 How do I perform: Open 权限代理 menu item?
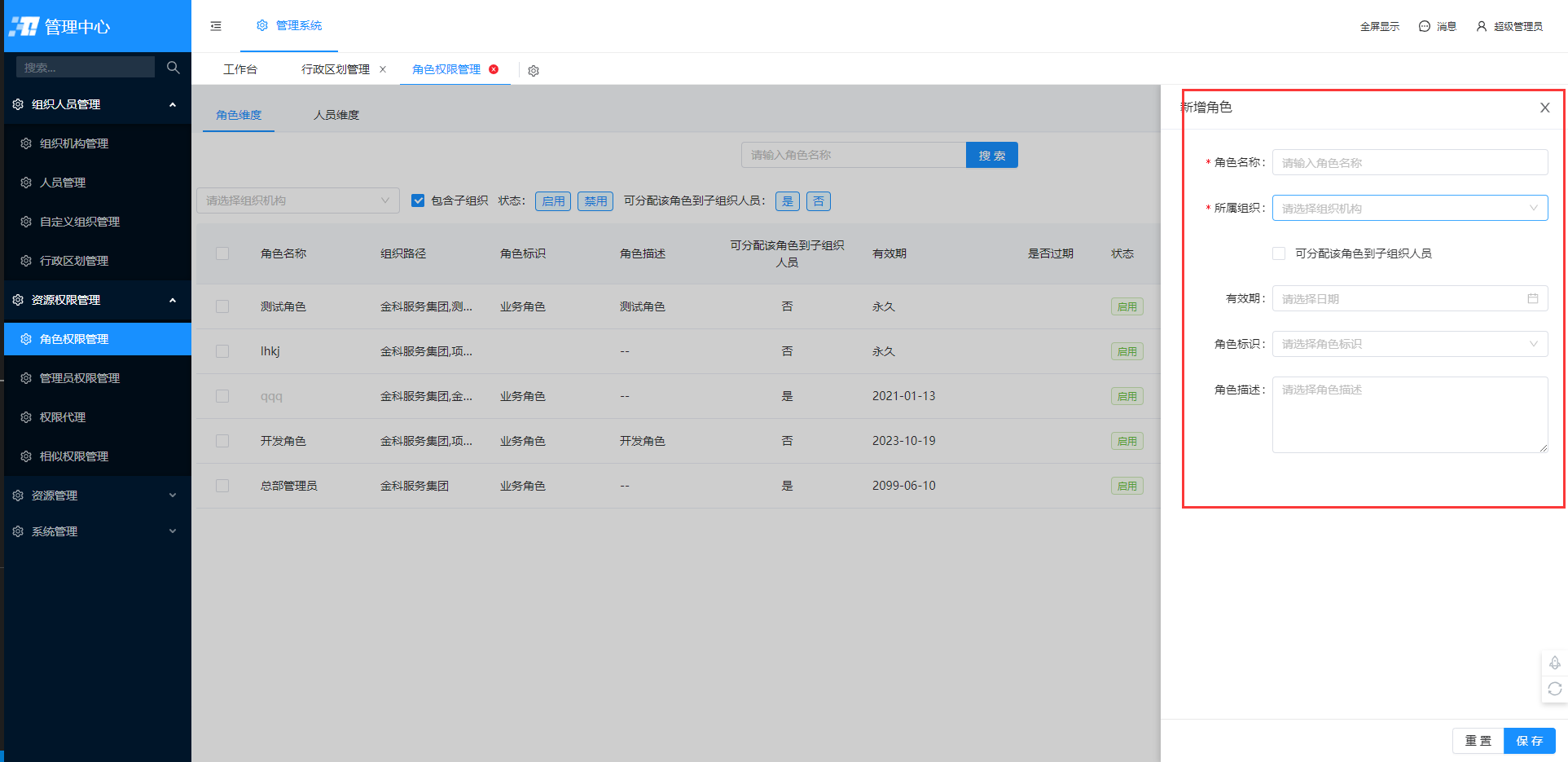click(x=98, y=417)
